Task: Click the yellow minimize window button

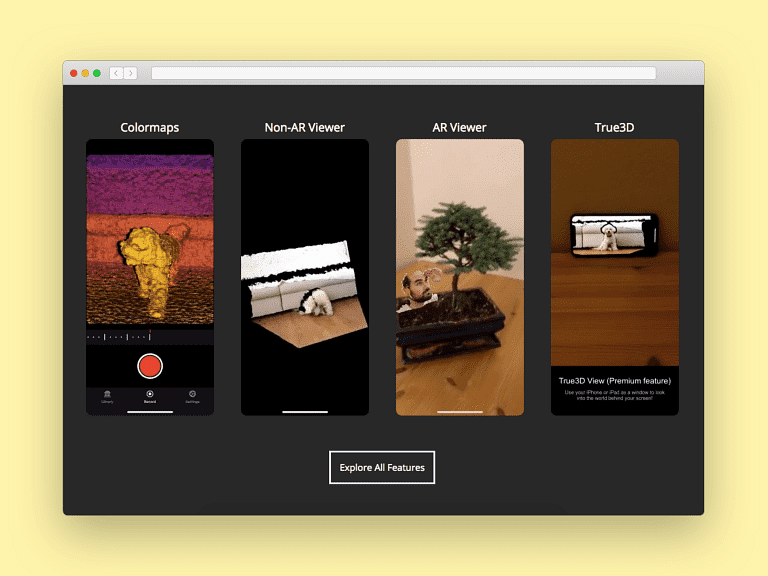Action: click(x=85, y=73)
